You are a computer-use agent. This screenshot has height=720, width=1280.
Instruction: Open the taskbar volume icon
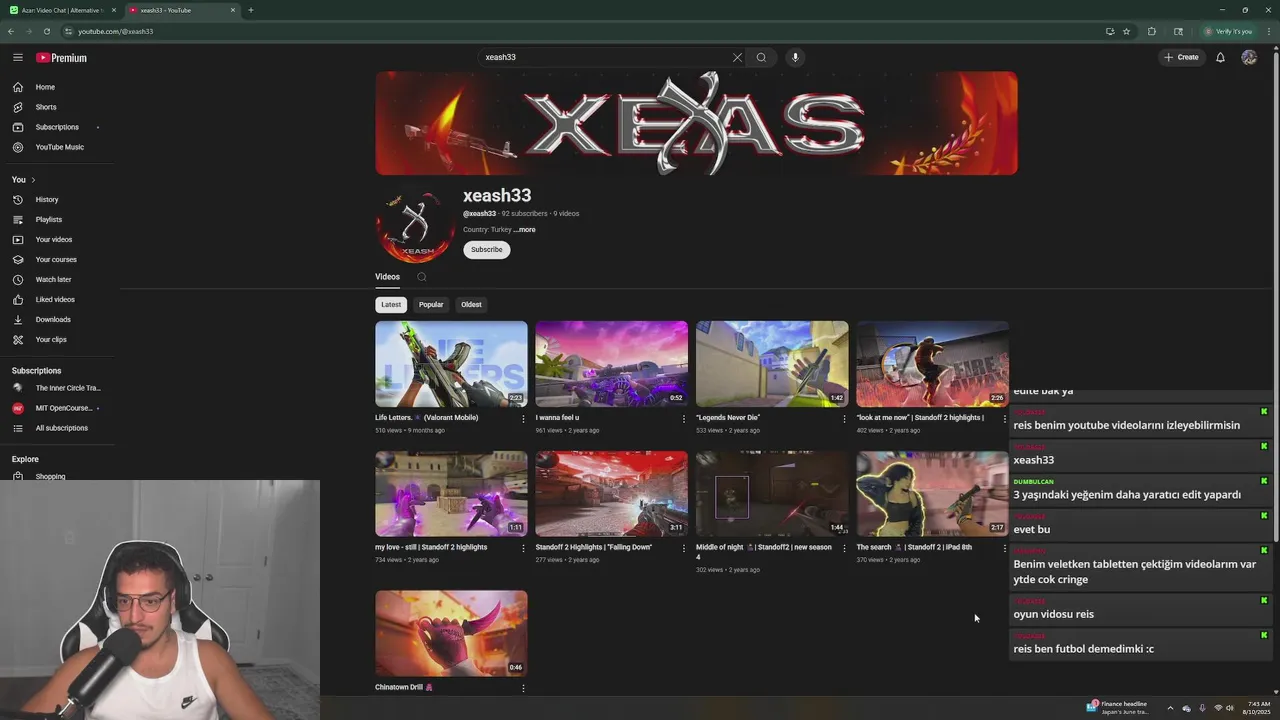1230,708
